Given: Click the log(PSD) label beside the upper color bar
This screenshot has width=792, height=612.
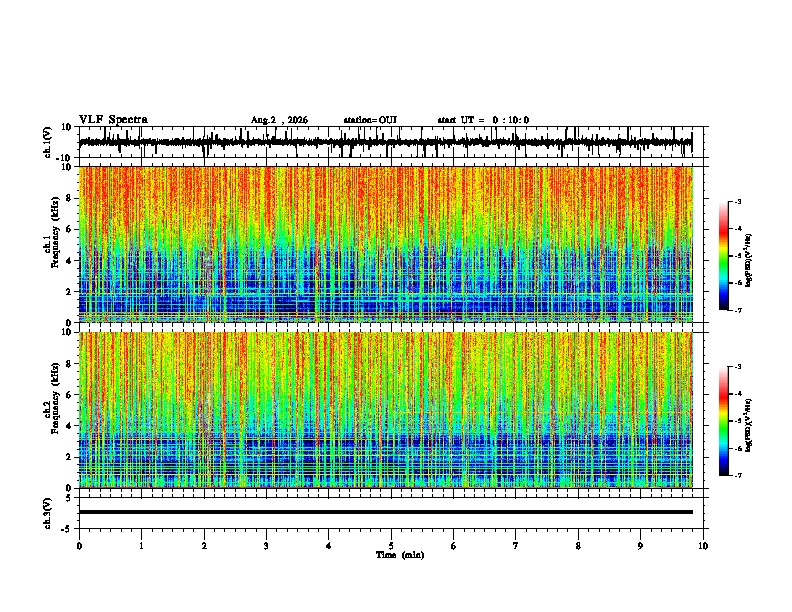Looking at the screenshot, I should [x=749, y=261].
